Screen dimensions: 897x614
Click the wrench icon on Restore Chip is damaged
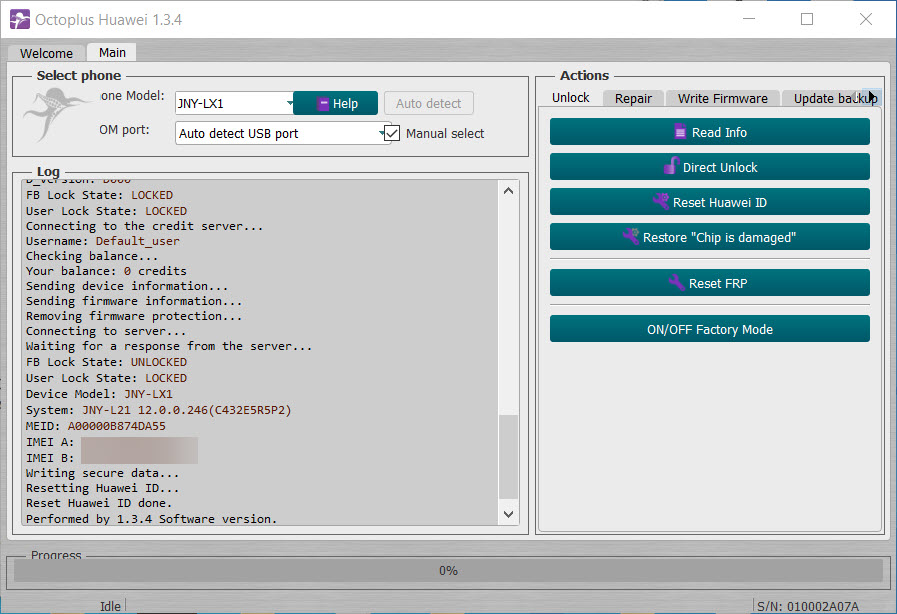click(x=631, y=236)
